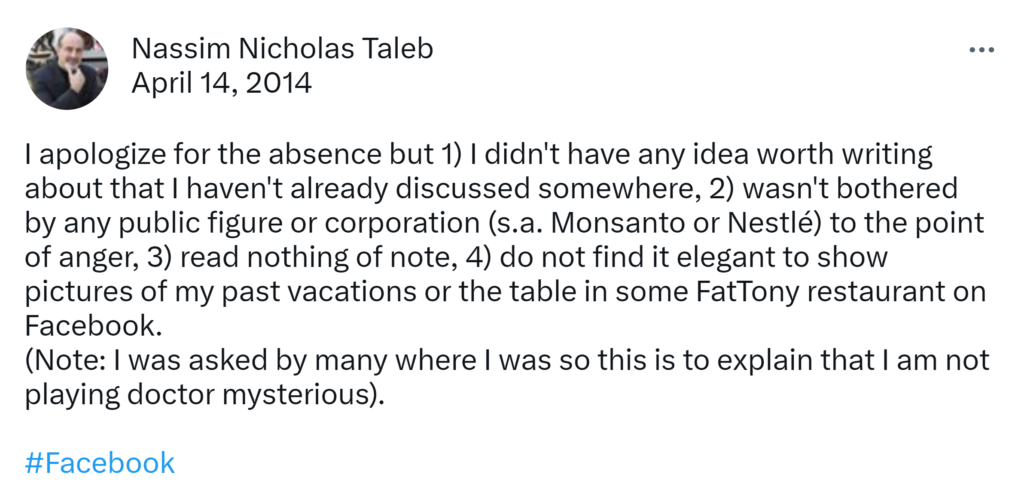Follow the #Facebook hashtag link
This screenshot has height=503, width=1024.
tap(99, 463)
